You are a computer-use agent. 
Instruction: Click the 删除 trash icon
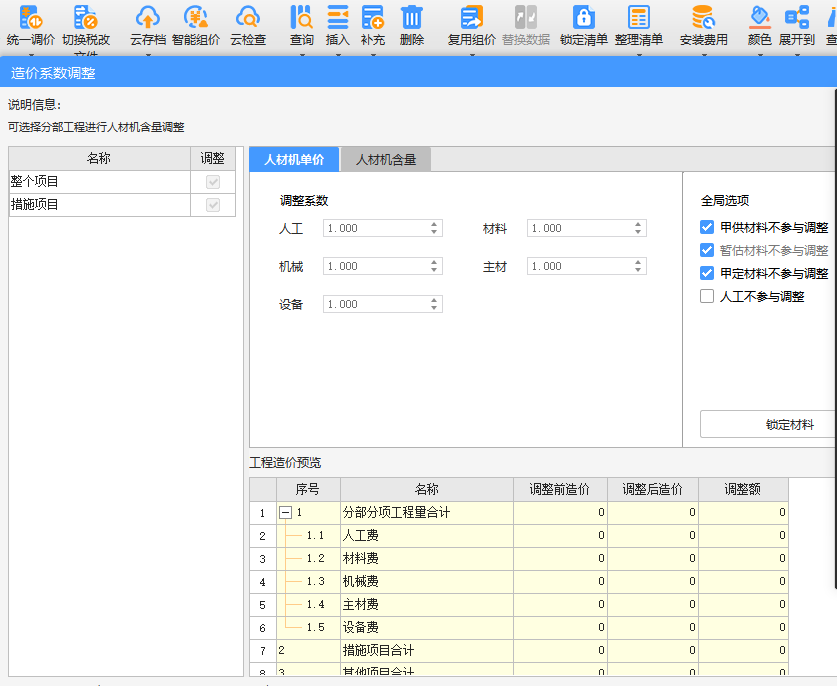pyautogui.click(x=412, y=18)
